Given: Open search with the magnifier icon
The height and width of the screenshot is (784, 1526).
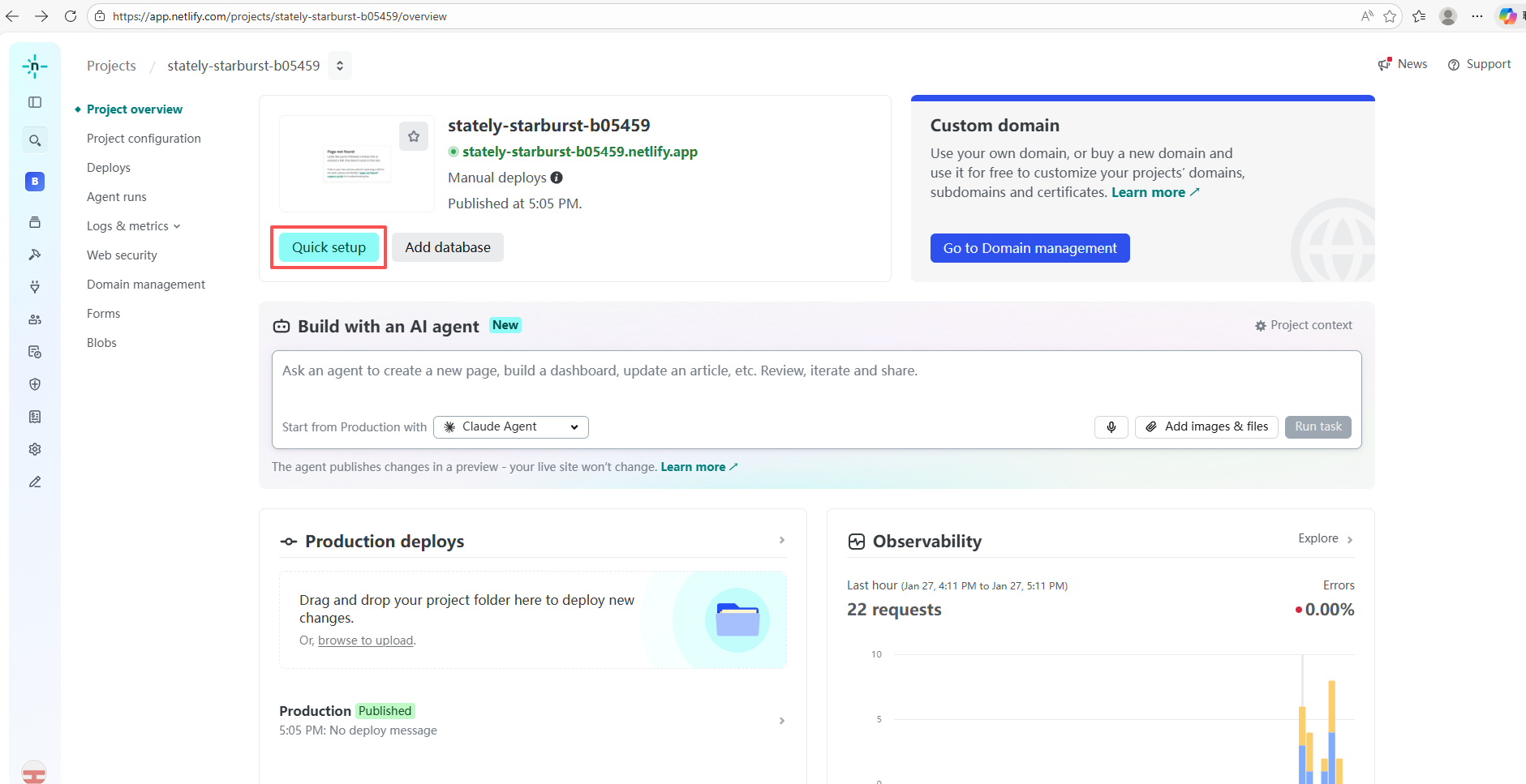Looking at the screenshot, I should click(x=35, y=140).
